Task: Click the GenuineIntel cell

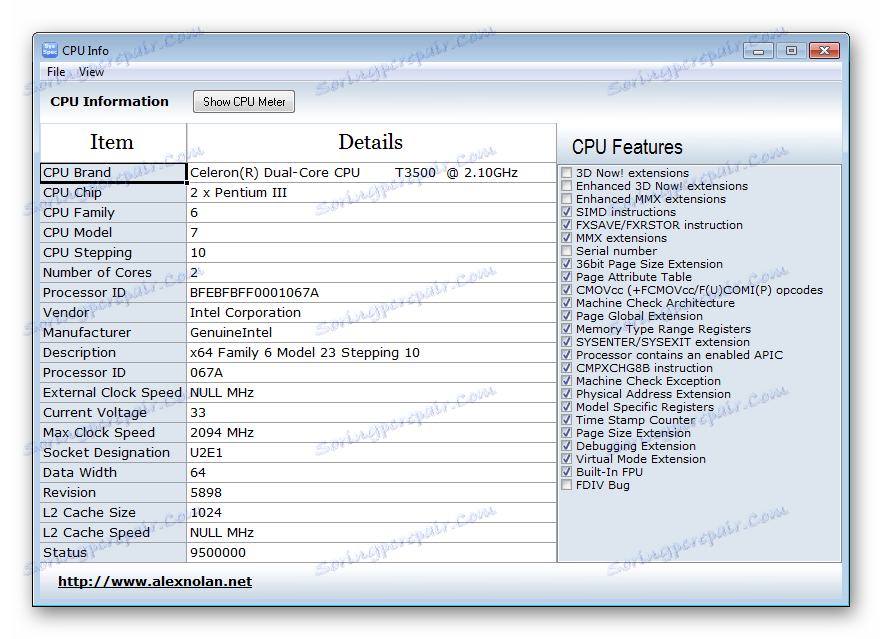Action: (x=371, y=332)
